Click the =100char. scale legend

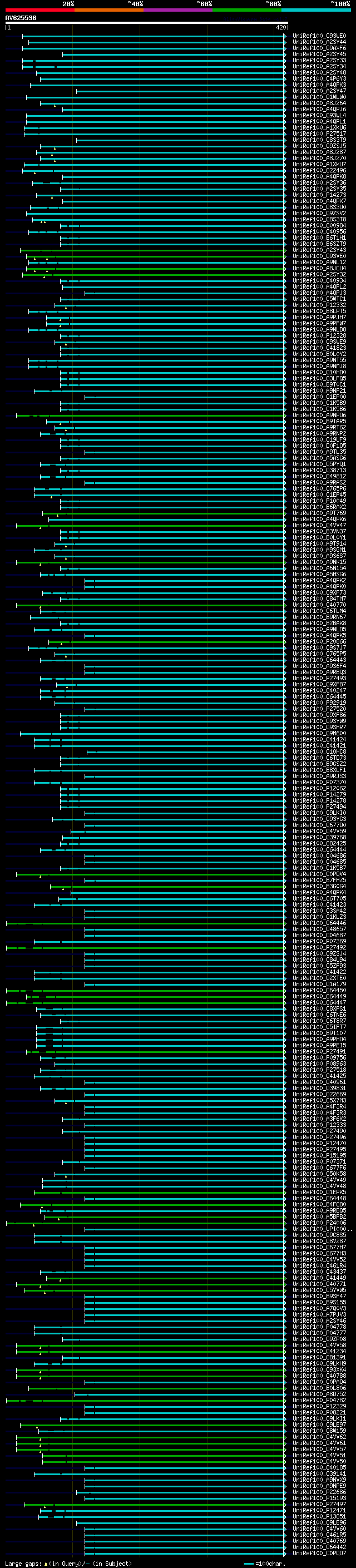(265, 1563)
